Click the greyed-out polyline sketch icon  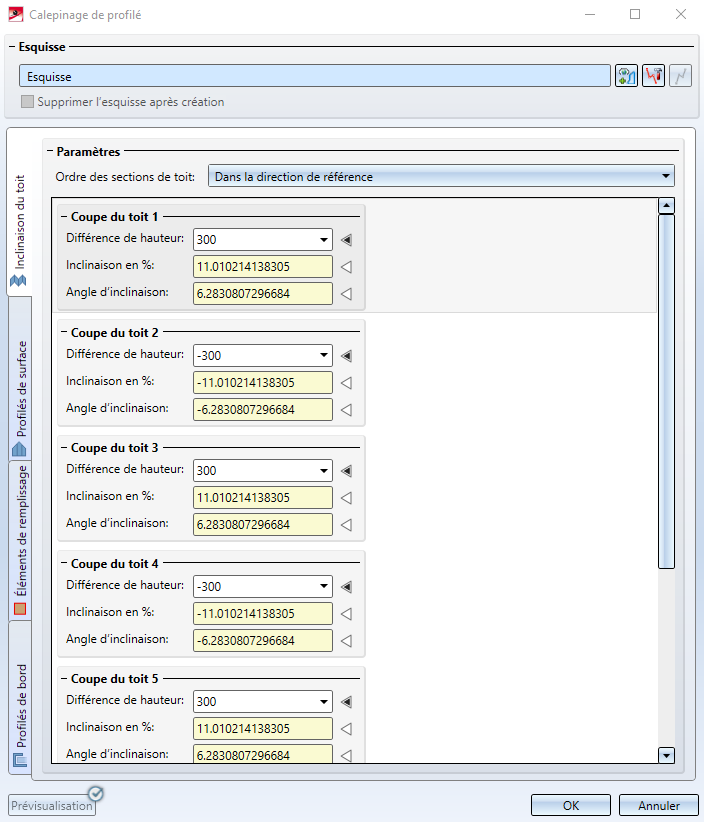point(680,76)
